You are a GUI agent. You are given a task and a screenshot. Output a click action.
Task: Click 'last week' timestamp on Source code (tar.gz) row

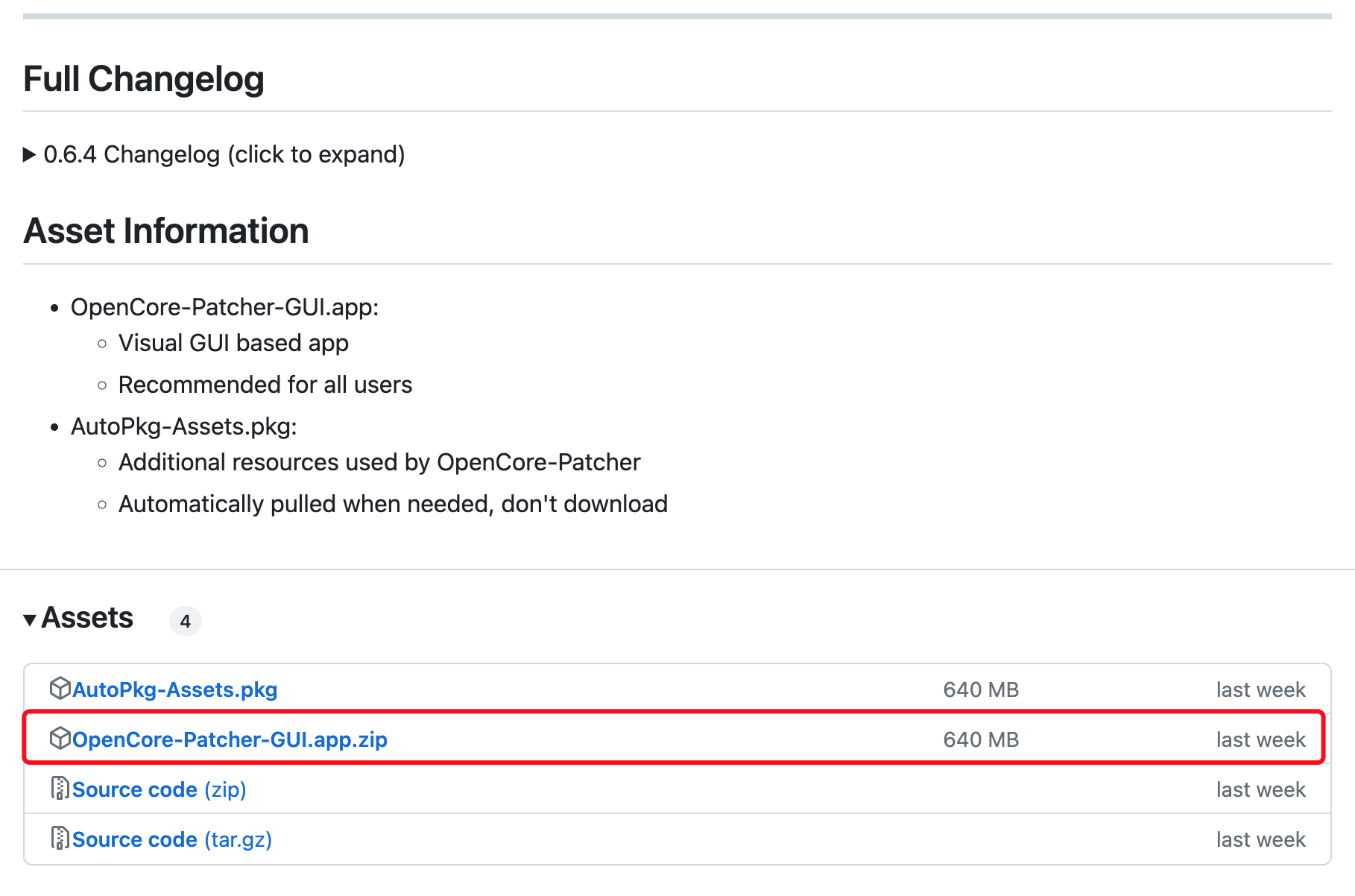pyautogui.click(x=1260, y=839)
